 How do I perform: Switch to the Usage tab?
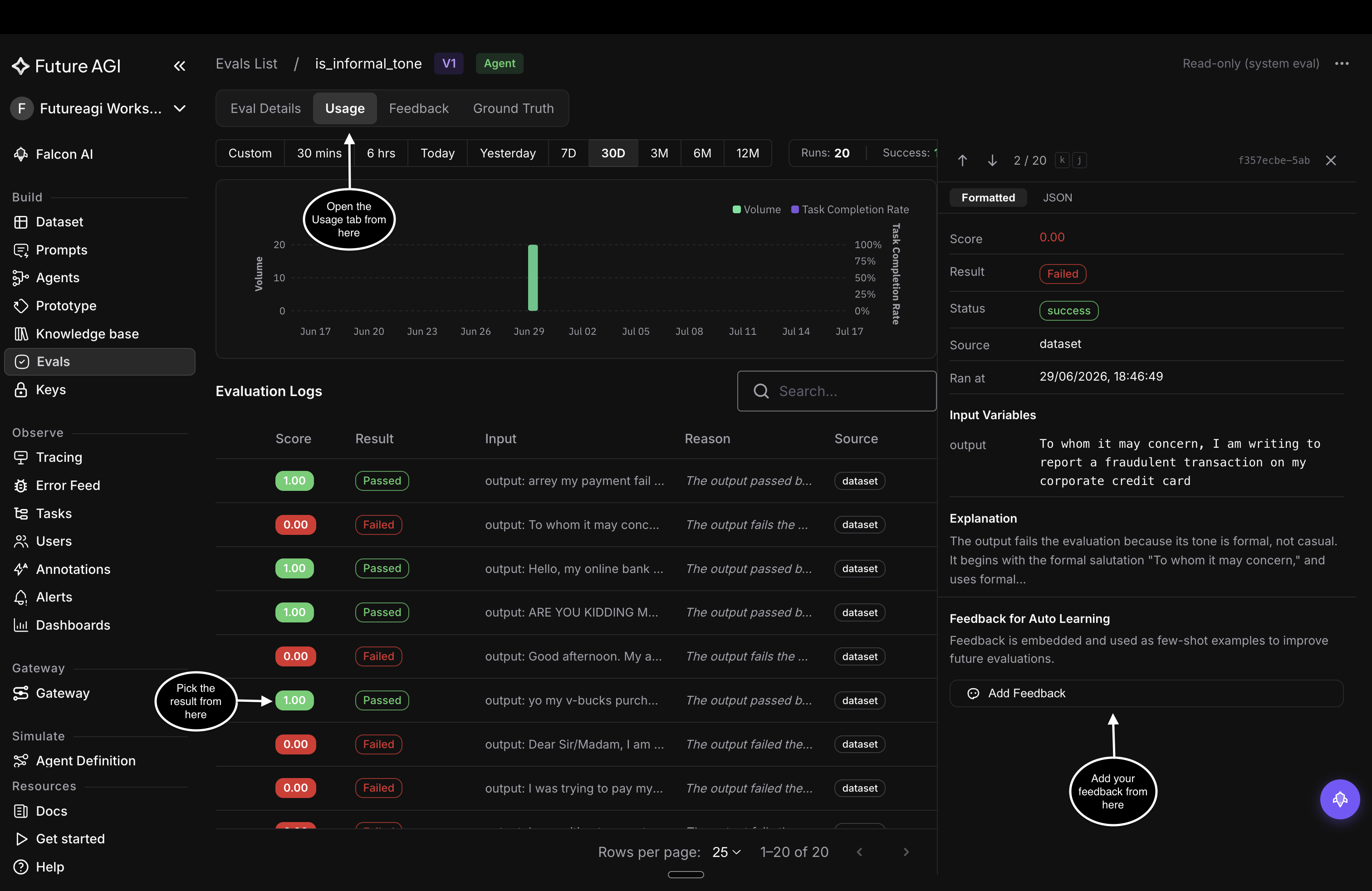(345, 108)
